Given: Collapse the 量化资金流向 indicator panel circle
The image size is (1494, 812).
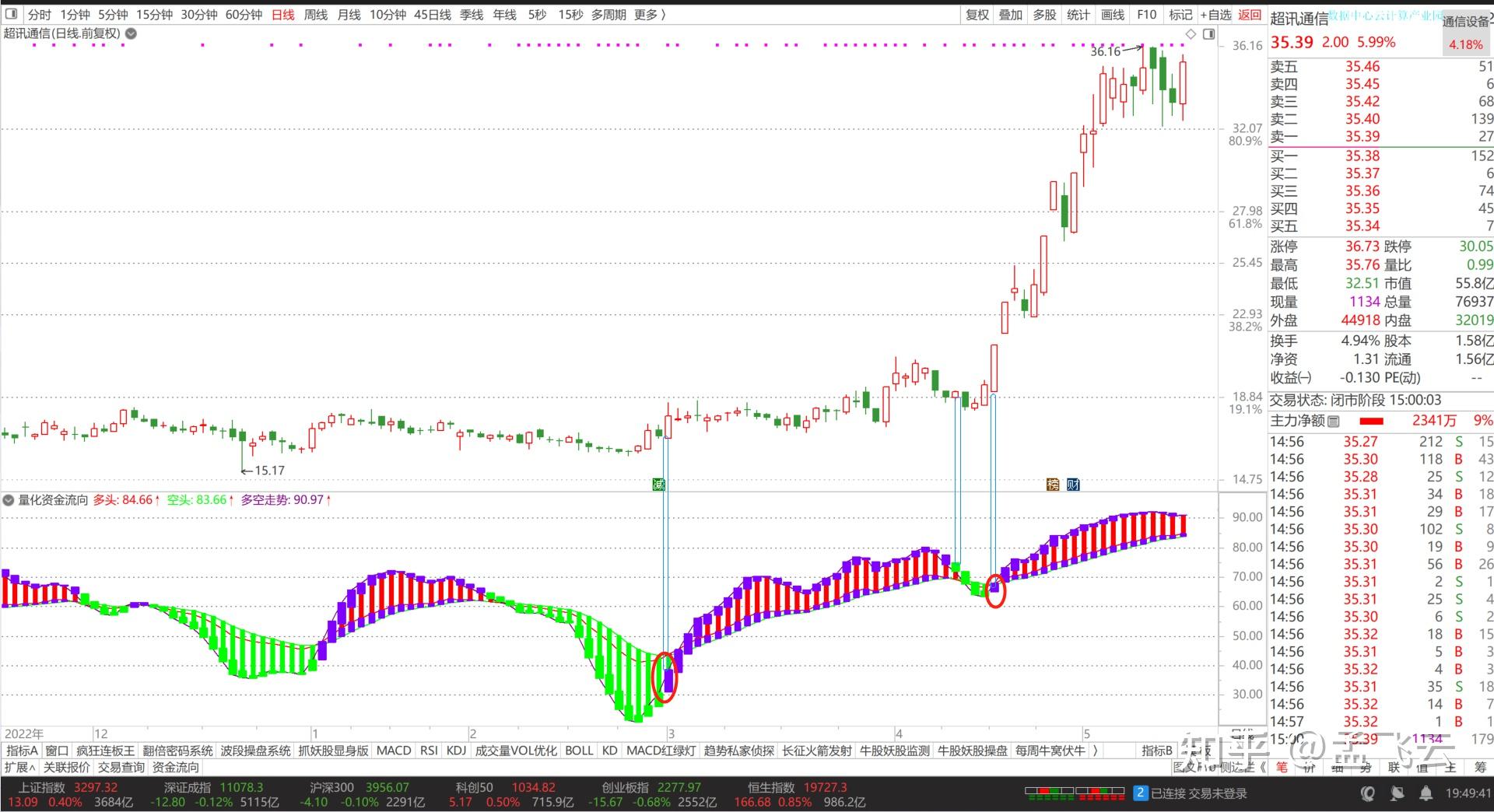Looking at the screenshot, I should coord(9,500).
